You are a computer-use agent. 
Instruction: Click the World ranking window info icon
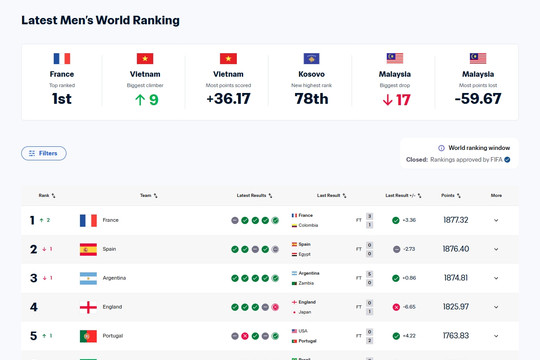click(441, 148)
